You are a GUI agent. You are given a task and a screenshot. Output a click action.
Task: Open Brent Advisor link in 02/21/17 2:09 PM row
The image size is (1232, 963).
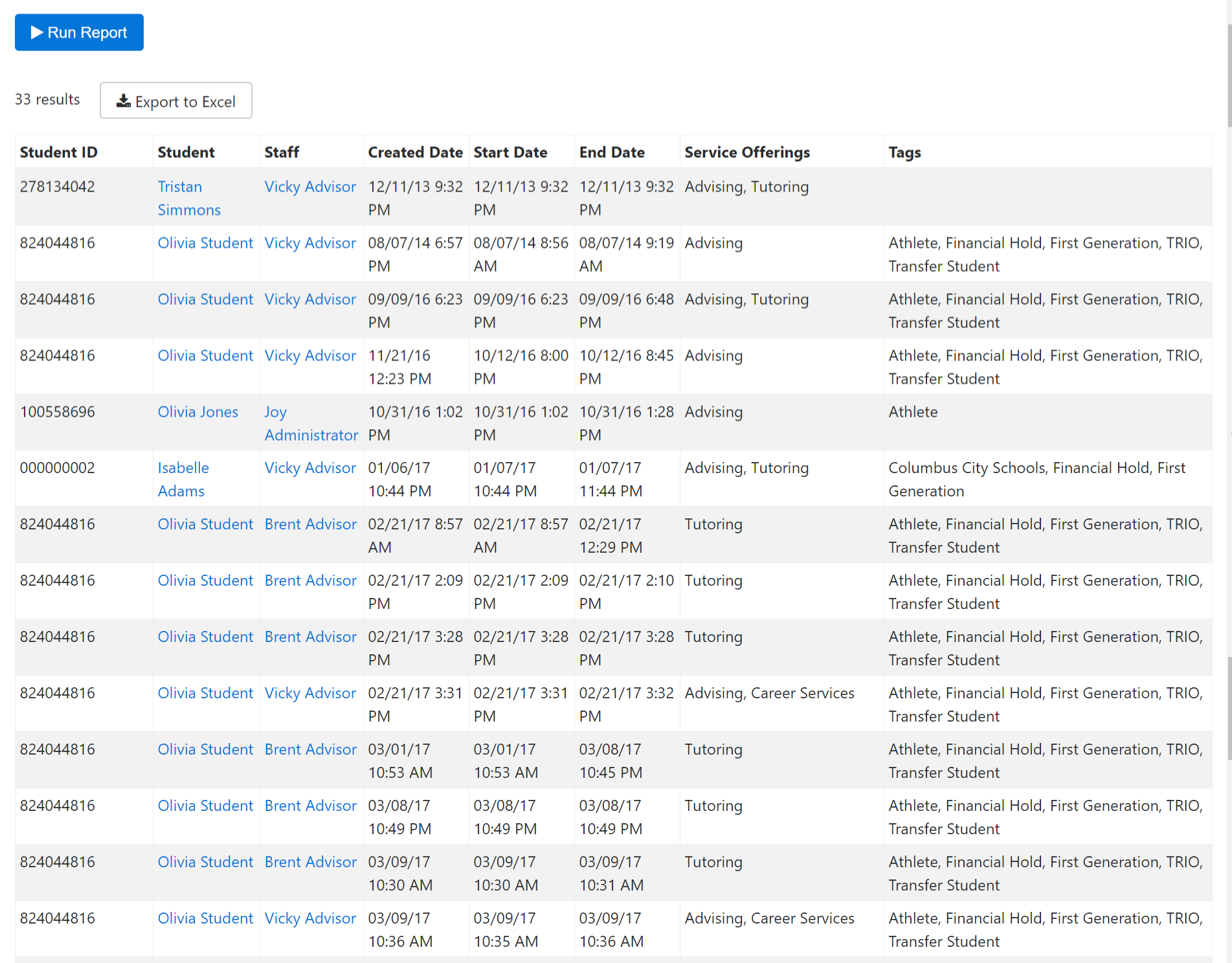click(311, 581)
